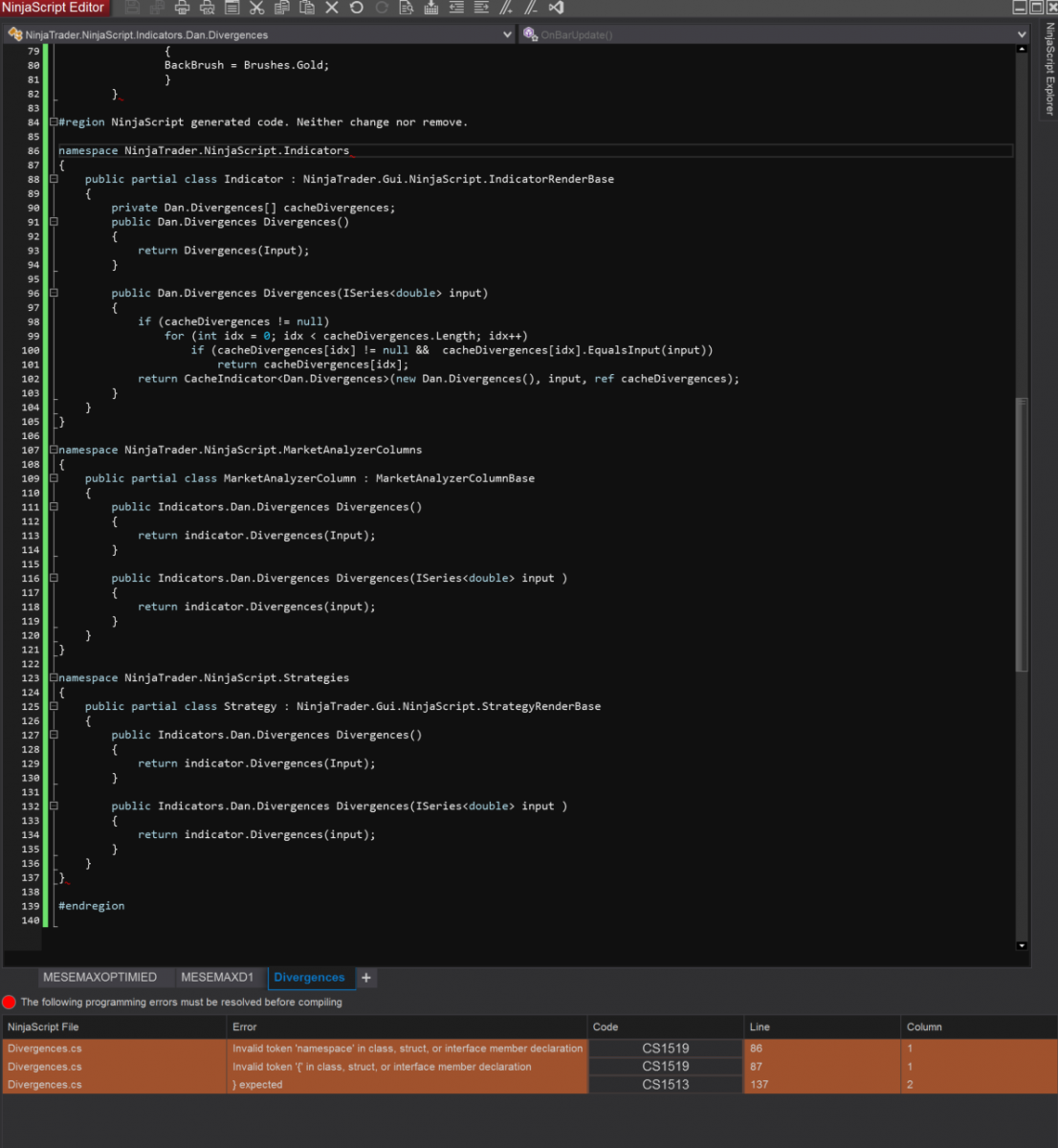Sort by Line column header
Viewport: 1058px width, 1148px height.
tap(824, 1027)
